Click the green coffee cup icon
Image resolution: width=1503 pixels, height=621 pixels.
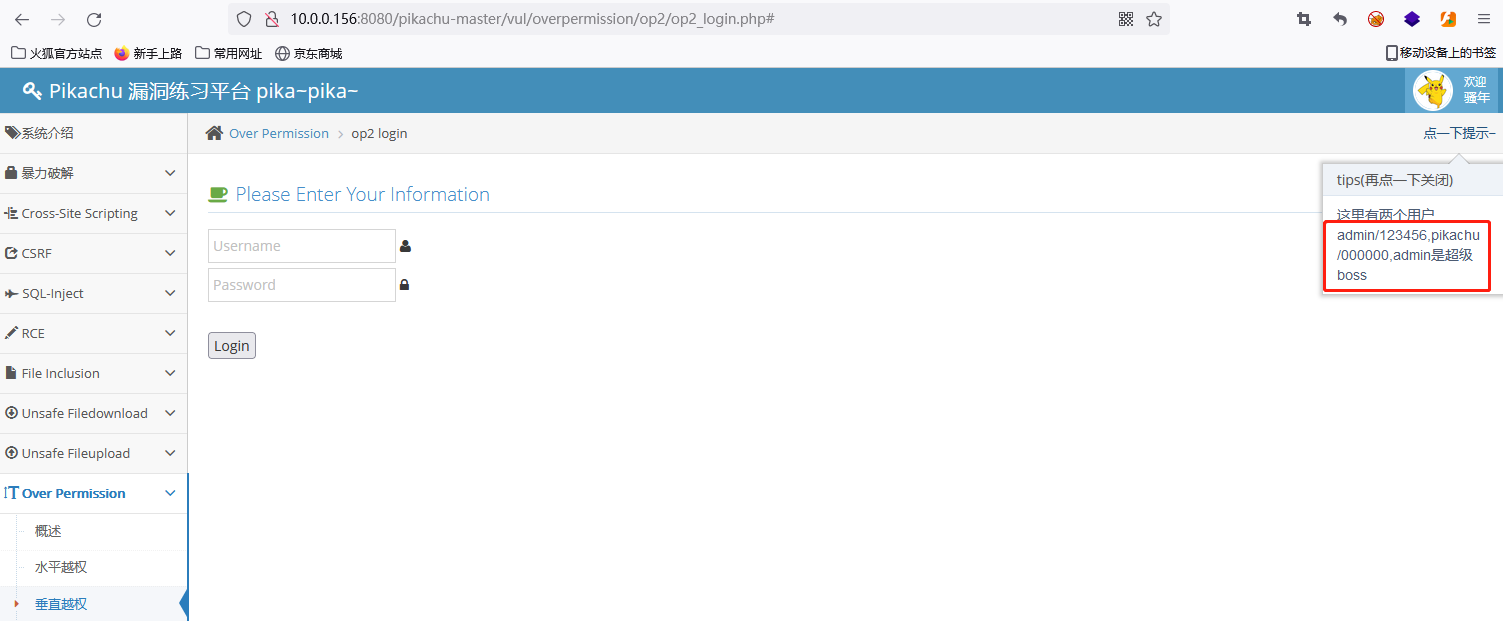(x=218, y=194)
